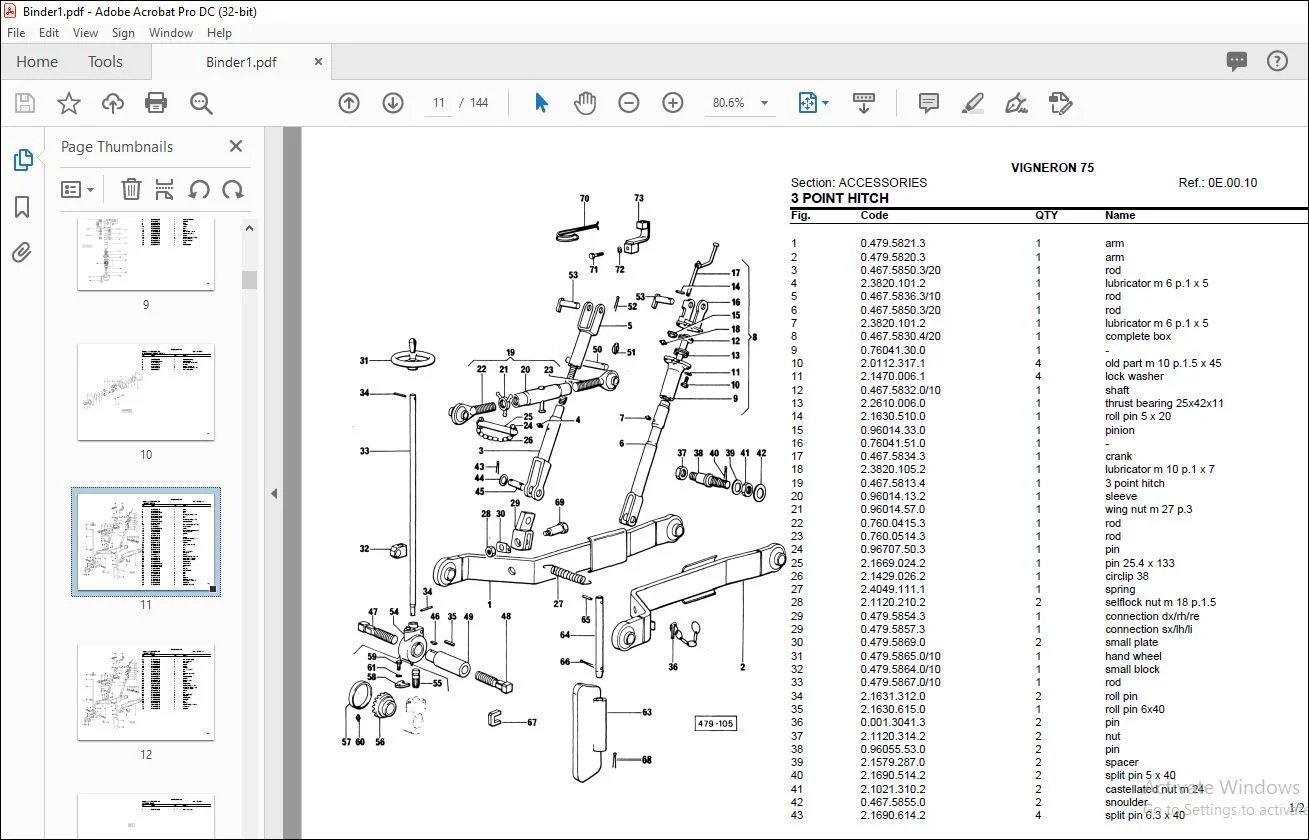Click part code 2.4049.111.1

pos(893,589)
